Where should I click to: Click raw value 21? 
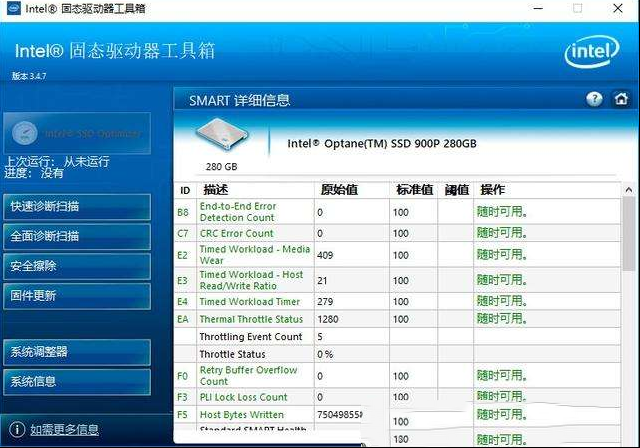[x=322, y=281]
